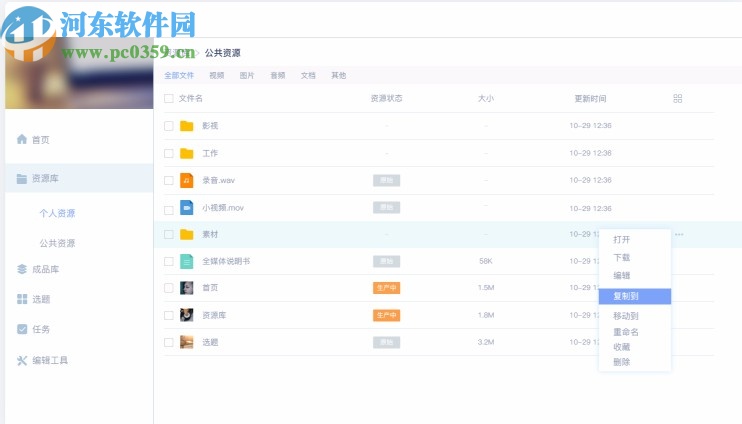Click the more options dots on 素材 row
Viewport: 742px width, 424px height.
[x=679, y=234]
